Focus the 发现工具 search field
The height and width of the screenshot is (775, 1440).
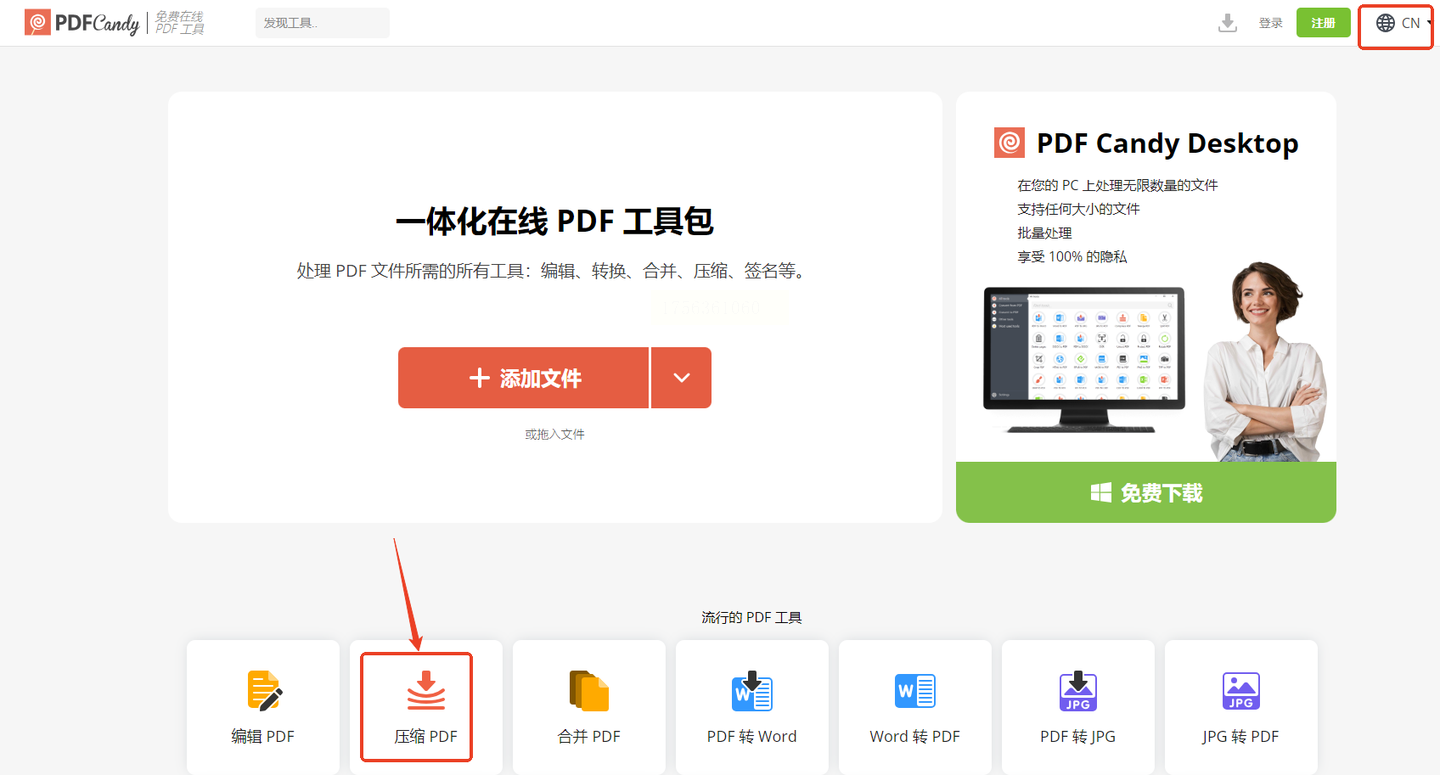click(x=323, y=23)
